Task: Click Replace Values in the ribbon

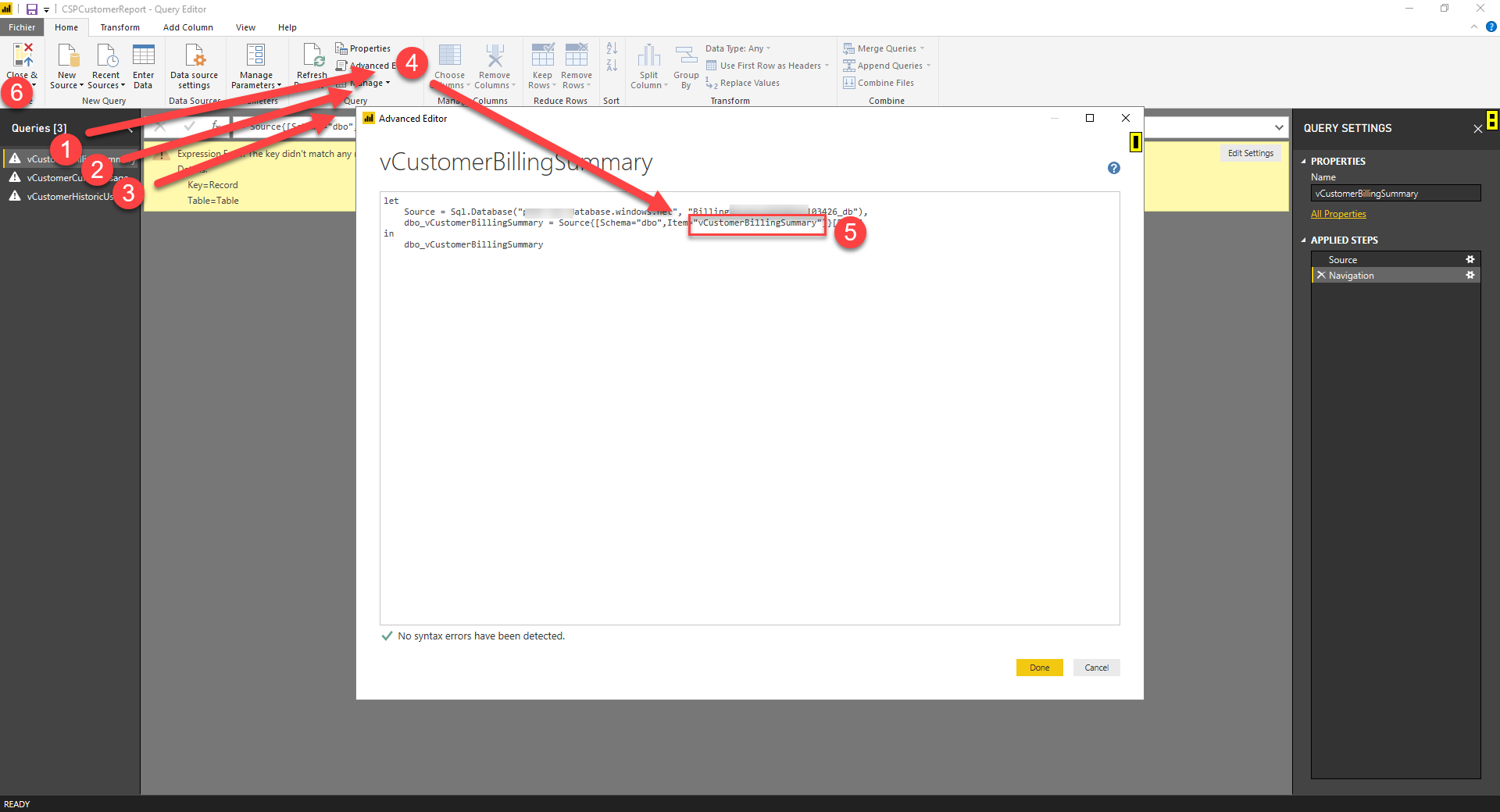Action: coord(743,83)
